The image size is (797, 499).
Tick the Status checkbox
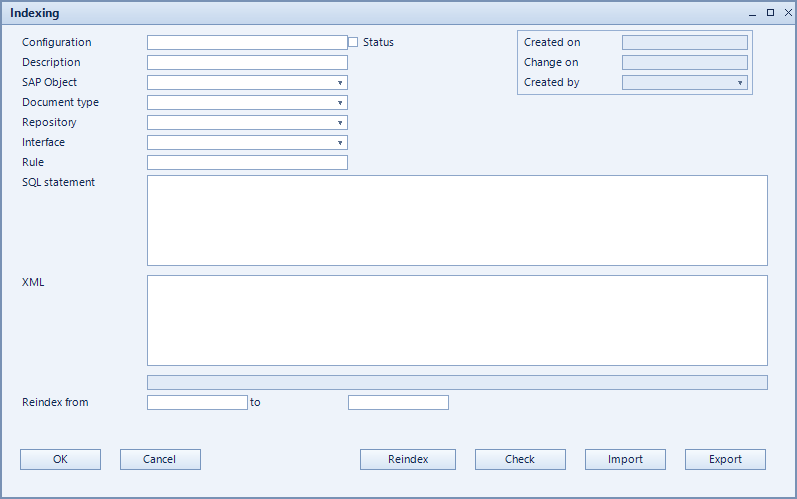coord(353,42)
